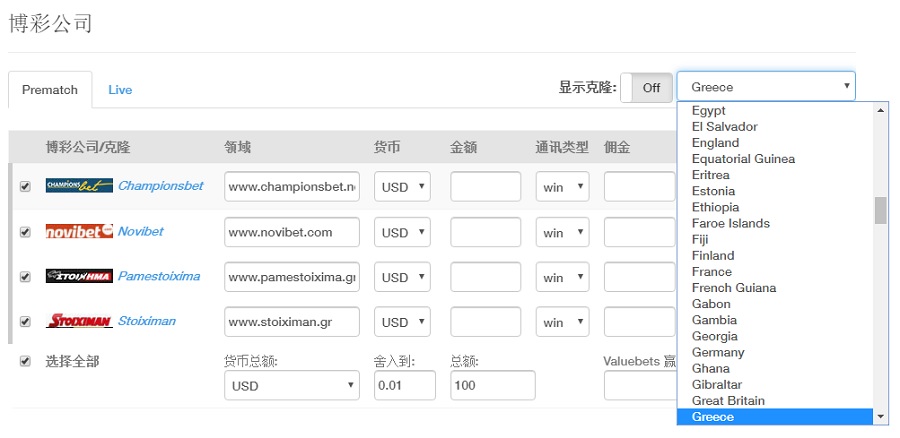Screen dimensions: 900x438
Task: Select El Salvador in country list
Action: point(775,127)
